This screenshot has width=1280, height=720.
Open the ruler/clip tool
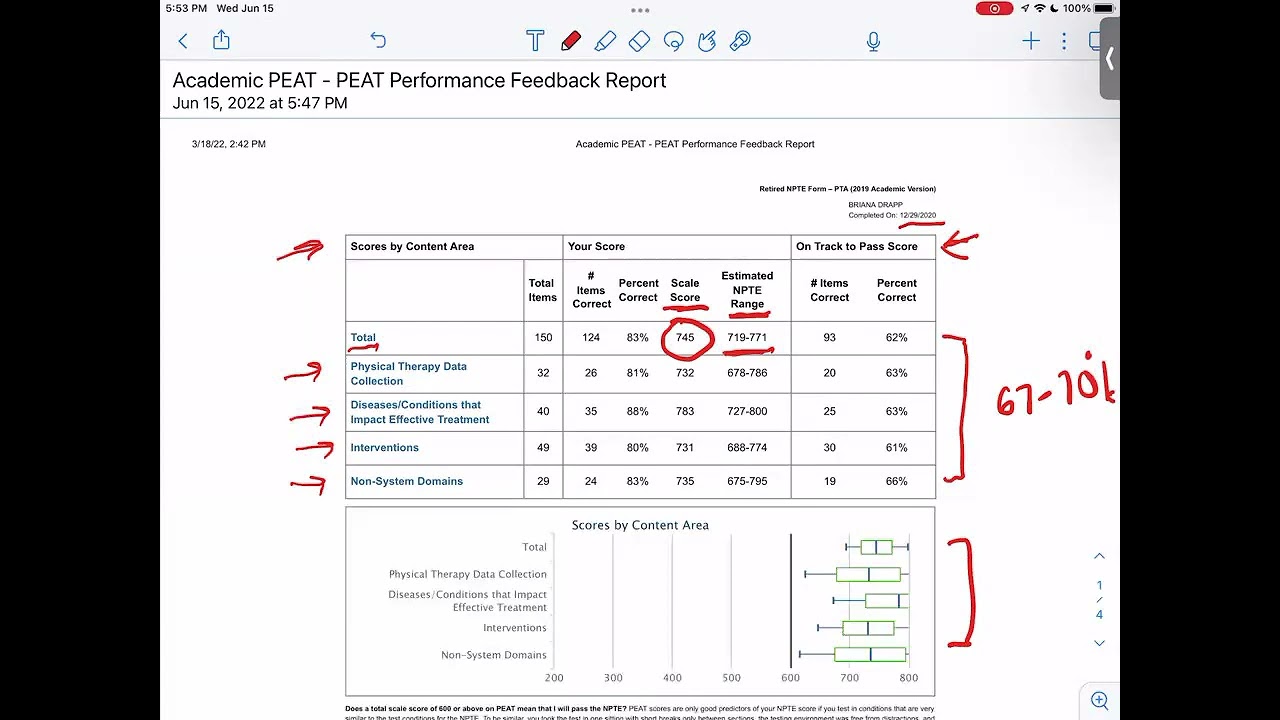point(741,41)
